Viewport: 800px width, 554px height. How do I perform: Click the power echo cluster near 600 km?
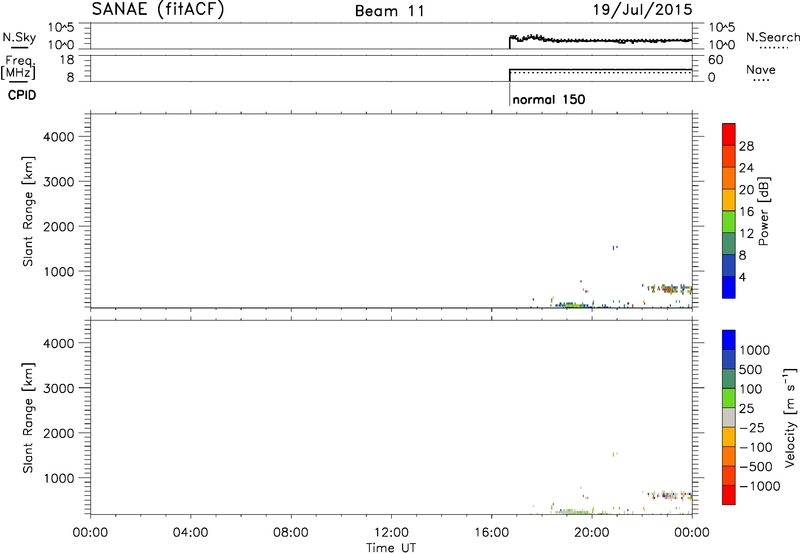668,289
